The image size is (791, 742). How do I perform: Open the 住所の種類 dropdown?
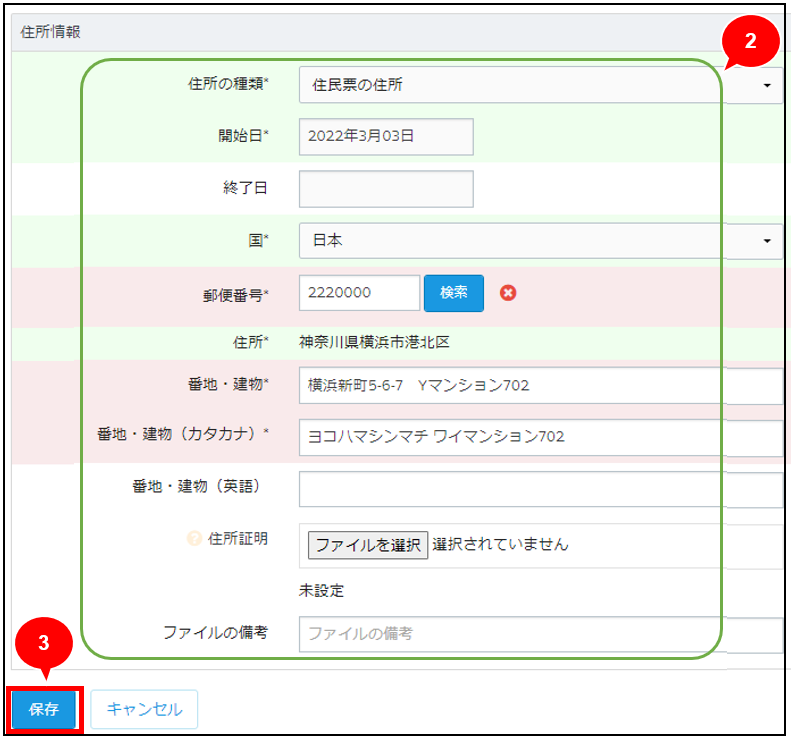point(540,85)
